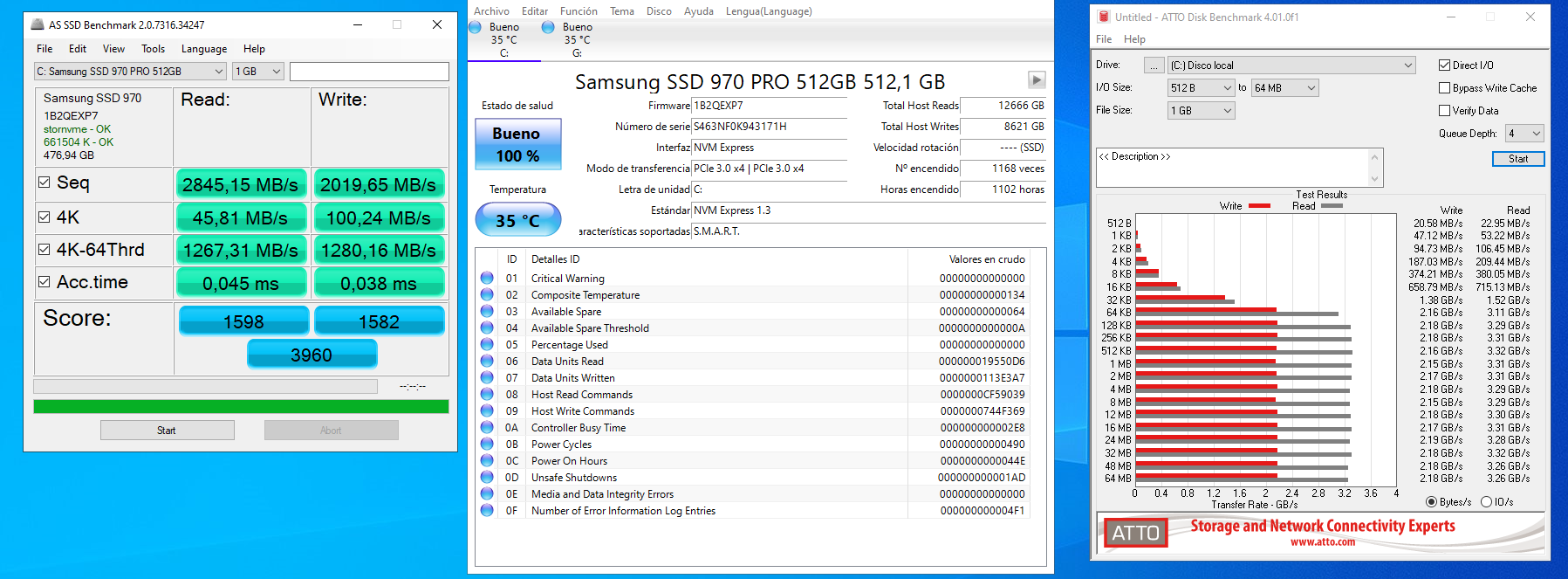Open the 1 GB test size dropdown in AS SSD
The width and height of the screenshot is (1568, 579).
pos(258,72)
